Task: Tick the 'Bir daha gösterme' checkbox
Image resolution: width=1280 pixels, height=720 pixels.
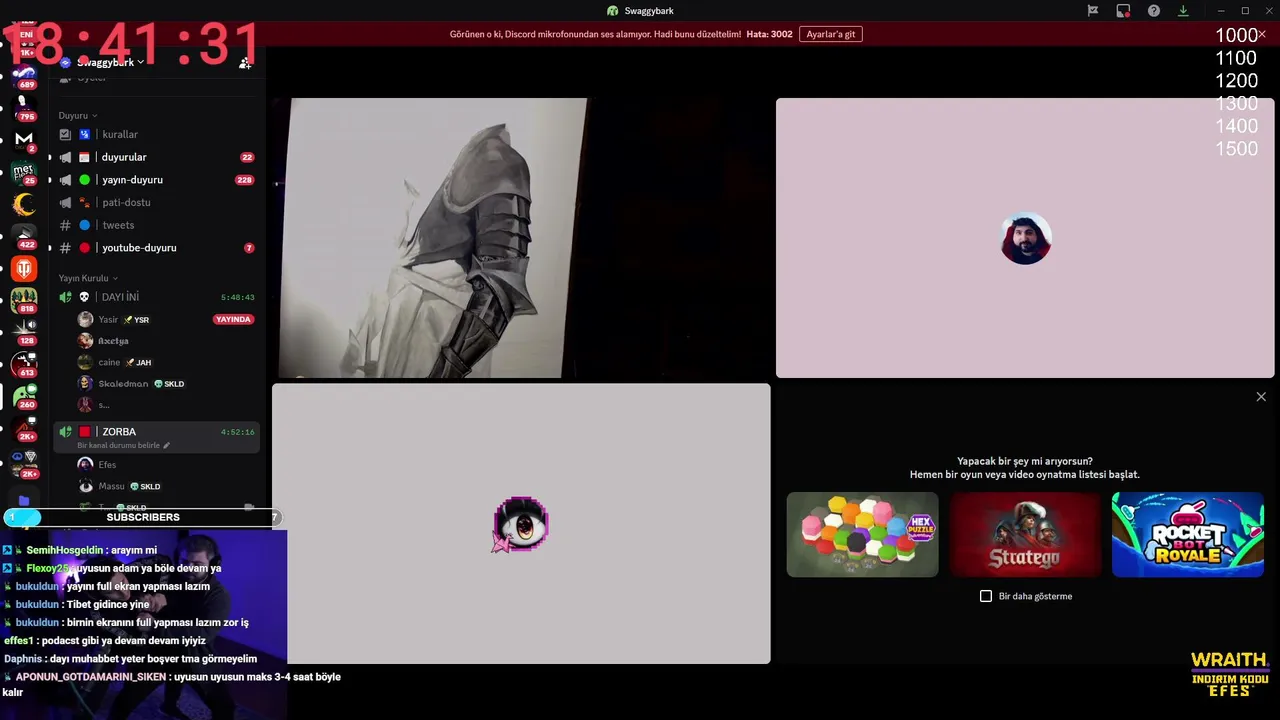Action: pyautogui.click(x=986, y=596)
